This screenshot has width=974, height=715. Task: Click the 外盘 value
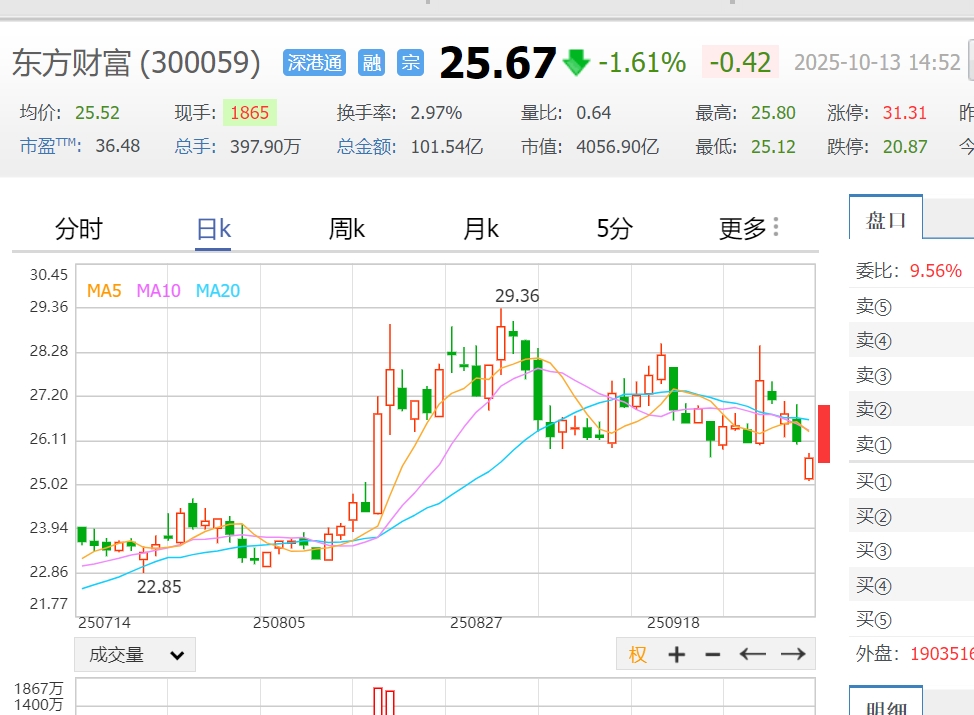pyautogui.click(x=942, y=654)
